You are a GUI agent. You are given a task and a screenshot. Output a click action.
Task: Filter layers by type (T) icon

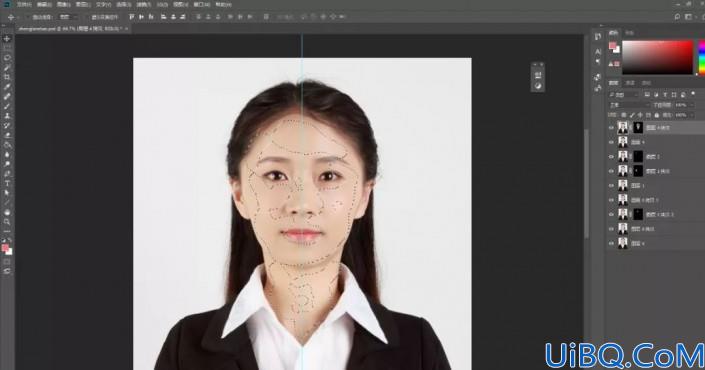(665, 95)
